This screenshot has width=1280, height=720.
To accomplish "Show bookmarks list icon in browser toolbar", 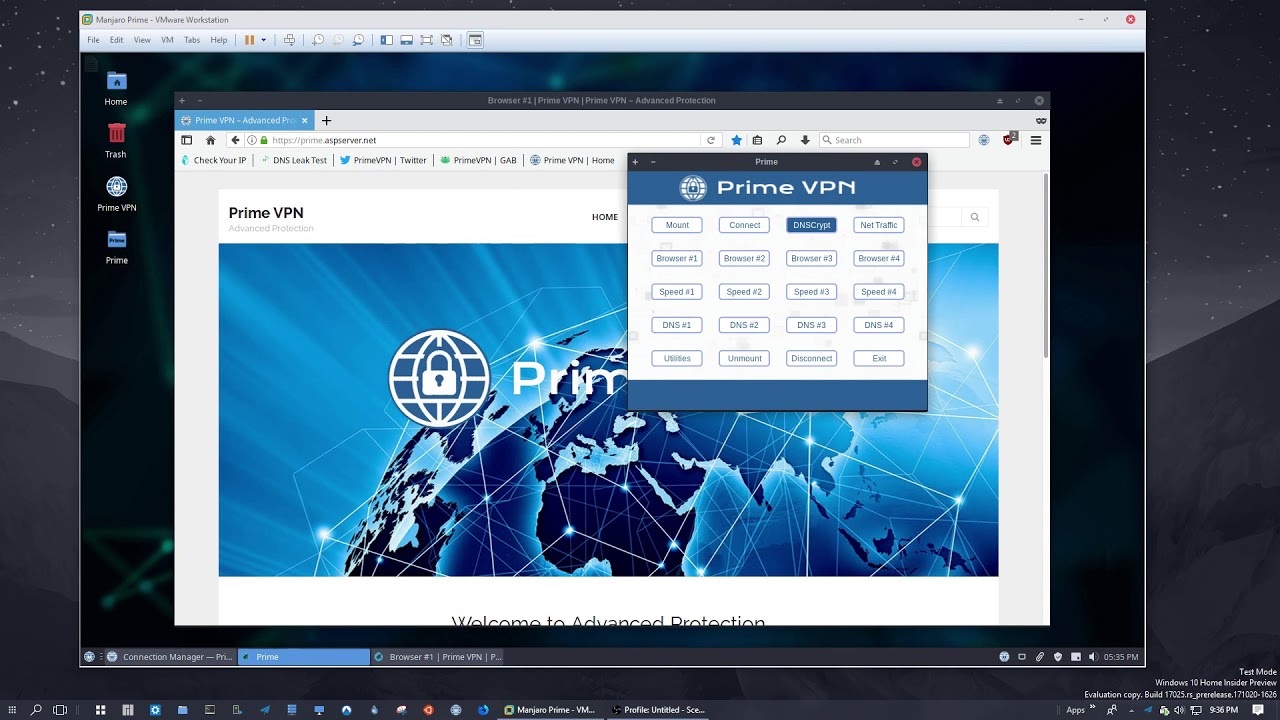I will click(758, 140).
